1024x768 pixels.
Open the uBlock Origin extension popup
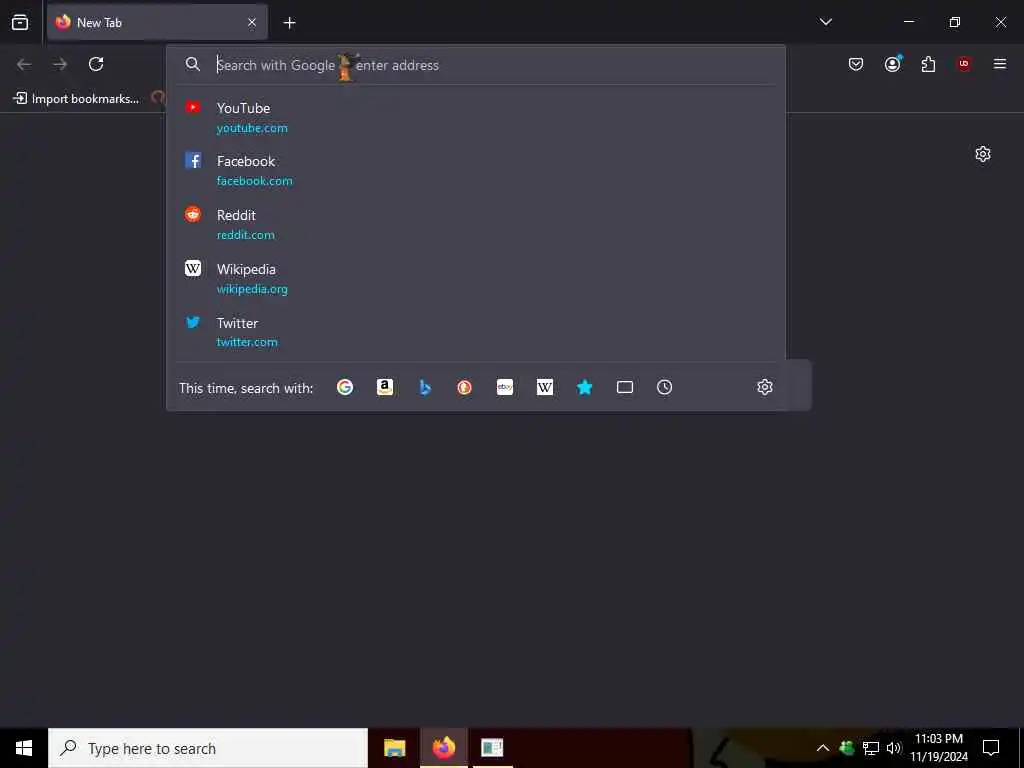pyautogui.click(x=964, y=64)
